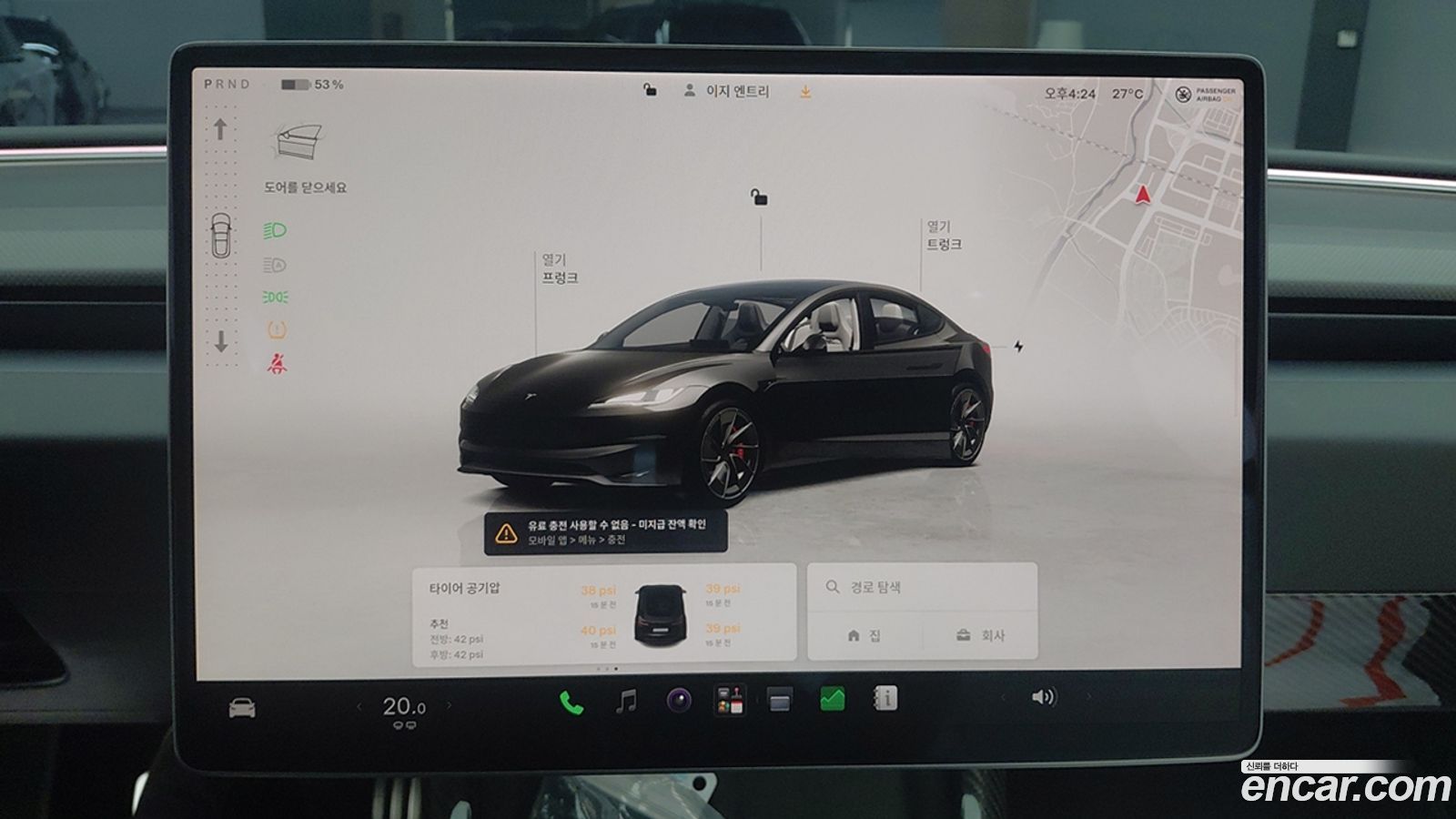Increase temperature with right arrow near 20.0
The width and height of the screenshot is (1456, 819).
(449, 705)
